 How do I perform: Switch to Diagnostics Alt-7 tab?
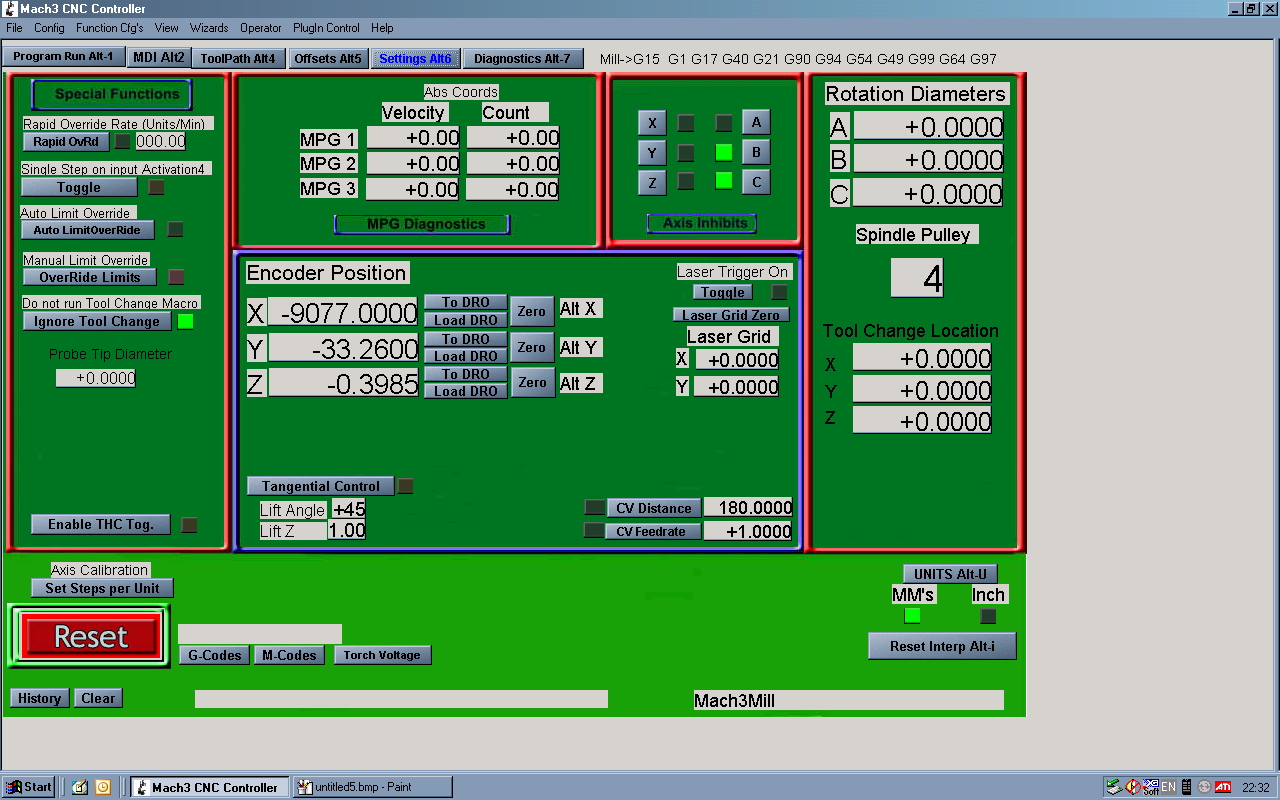pyautogui.click(x=522, y=58)
